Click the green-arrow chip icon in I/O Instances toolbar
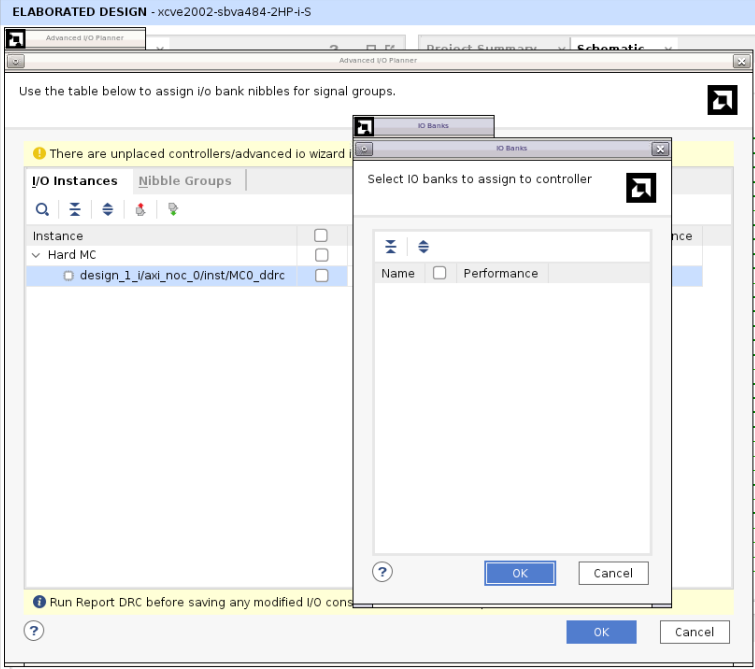 [x=173, y=210]
